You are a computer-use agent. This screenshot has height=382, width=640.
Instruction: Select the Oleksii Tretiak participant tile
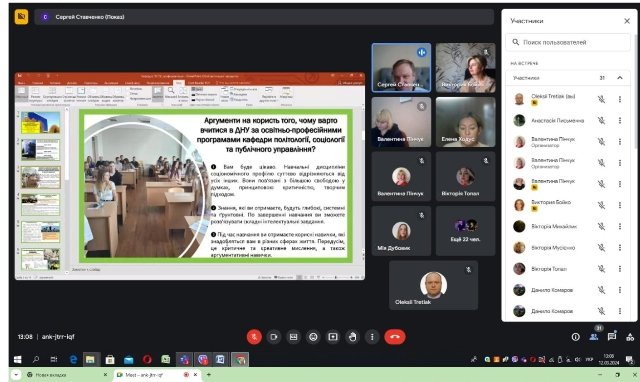pos(433,286)
